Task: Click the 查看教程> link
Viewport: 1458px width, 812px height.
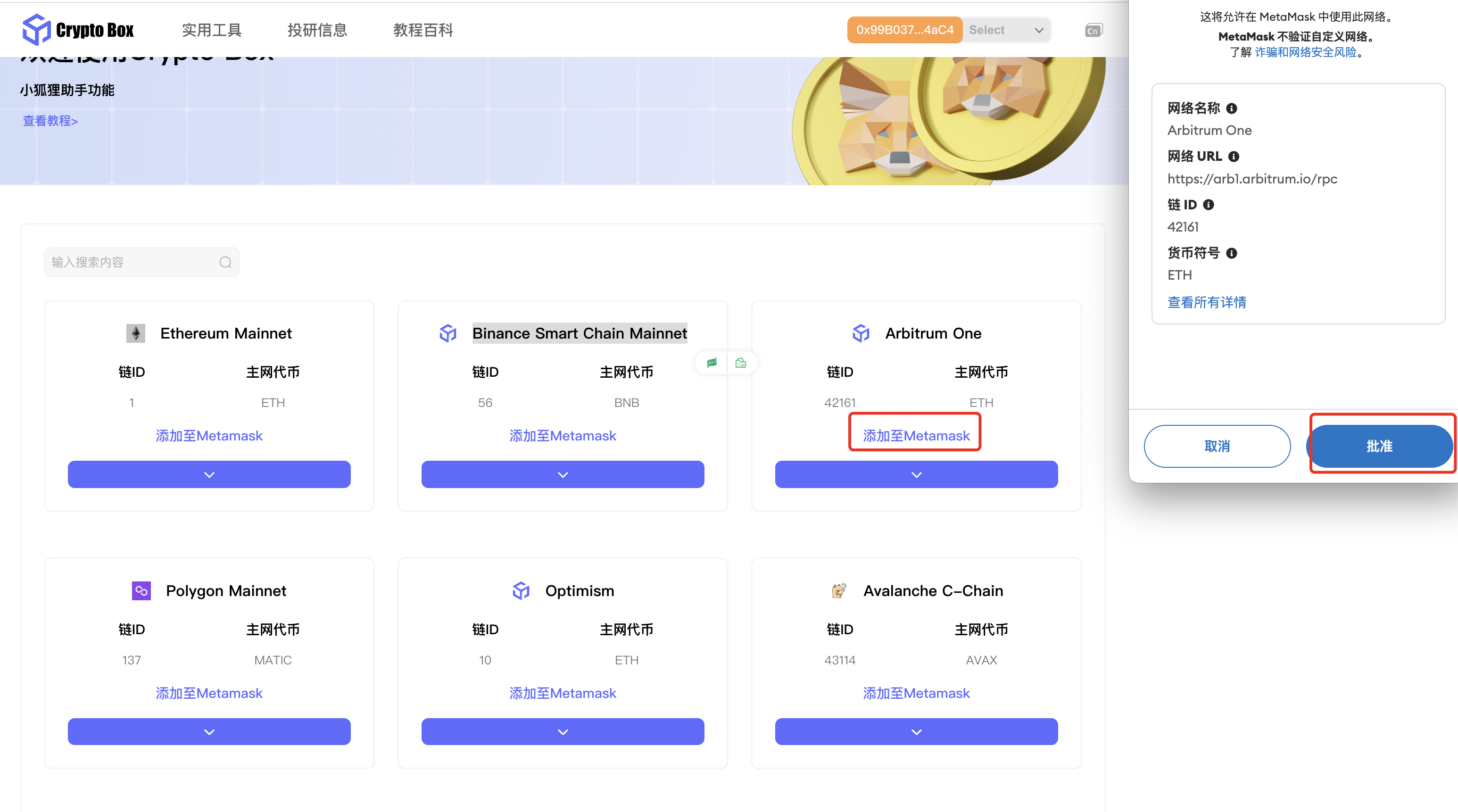Action: pos(50,121)
